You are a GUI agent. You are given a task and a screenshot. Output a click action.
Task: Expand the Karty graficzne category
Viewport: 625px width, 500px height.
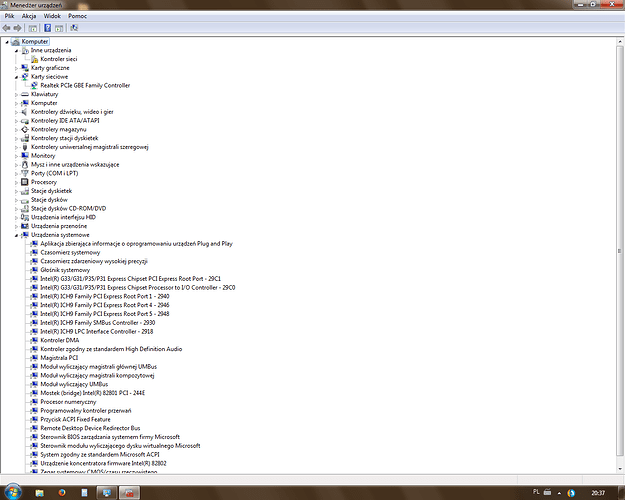pos(16,68)
